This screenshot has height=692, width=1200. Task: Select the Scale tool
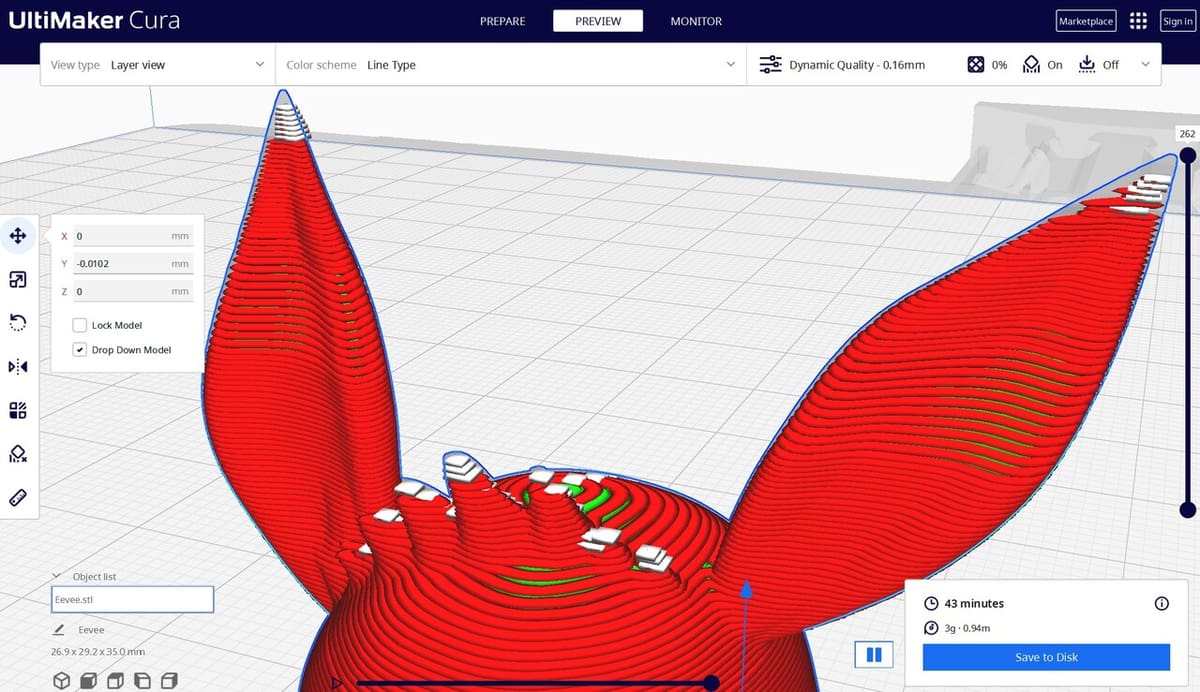coord(17,280)
